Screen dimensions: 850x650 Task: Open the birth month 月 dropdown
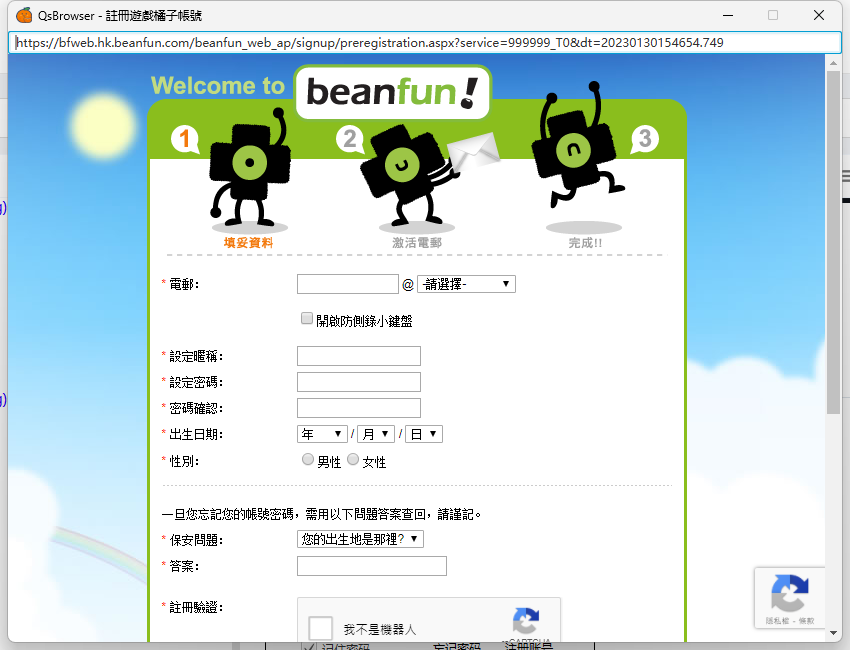[375, 434]
